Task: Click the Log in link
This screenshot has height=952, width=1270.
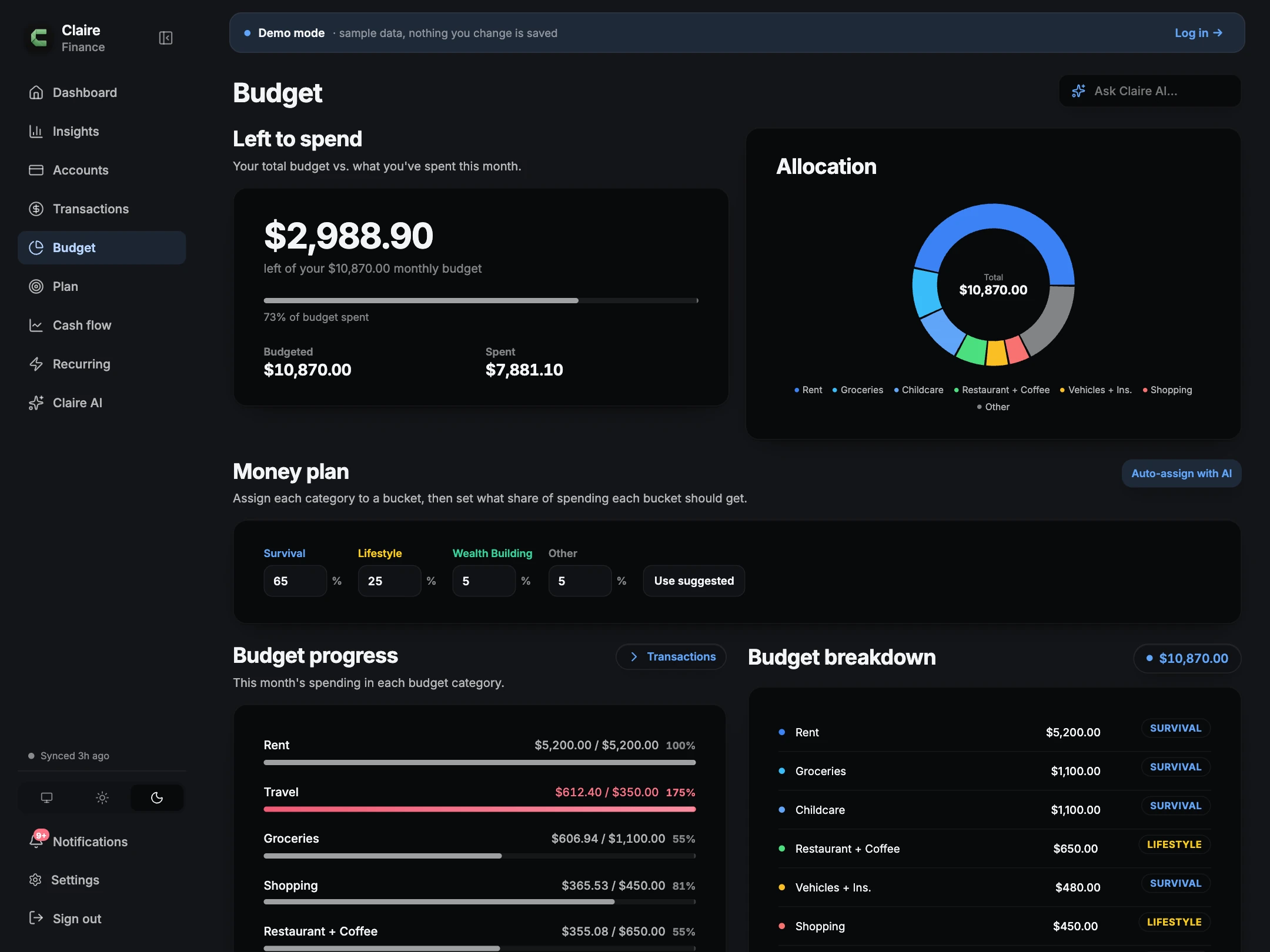Action: point(1198,33)
